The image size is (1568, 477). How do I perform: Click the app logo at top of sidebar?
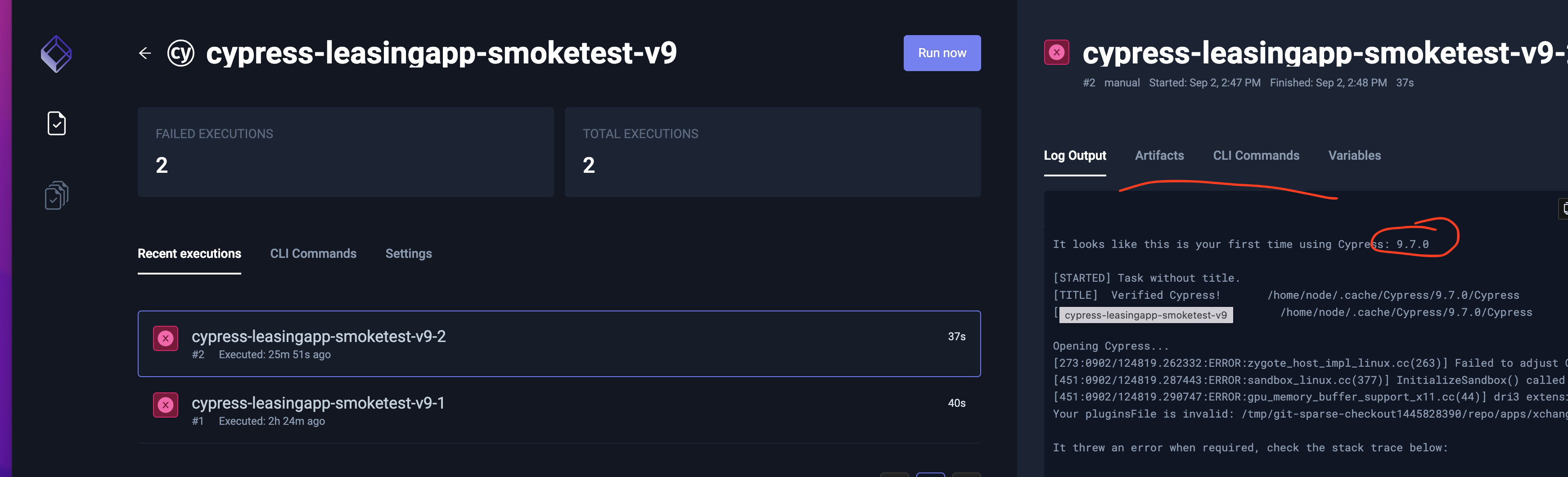point(55,54)
